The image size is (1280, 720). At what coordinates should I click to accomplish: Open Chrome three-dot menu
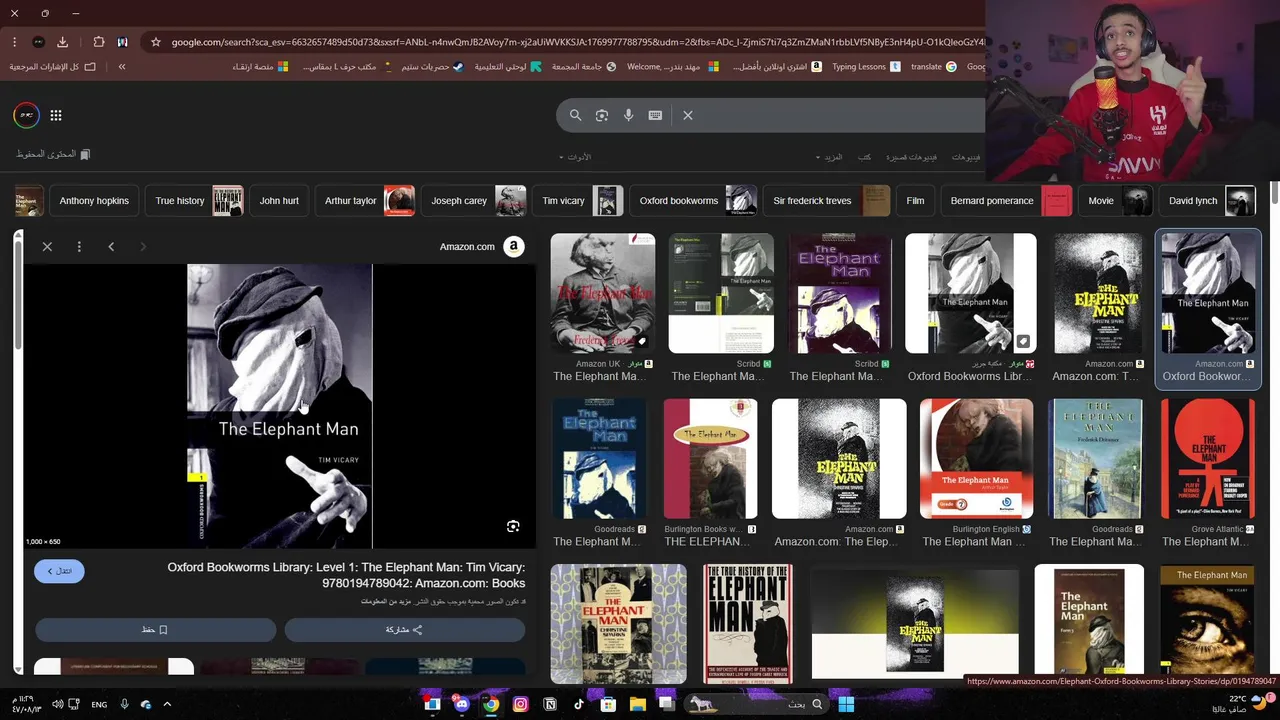14,42
